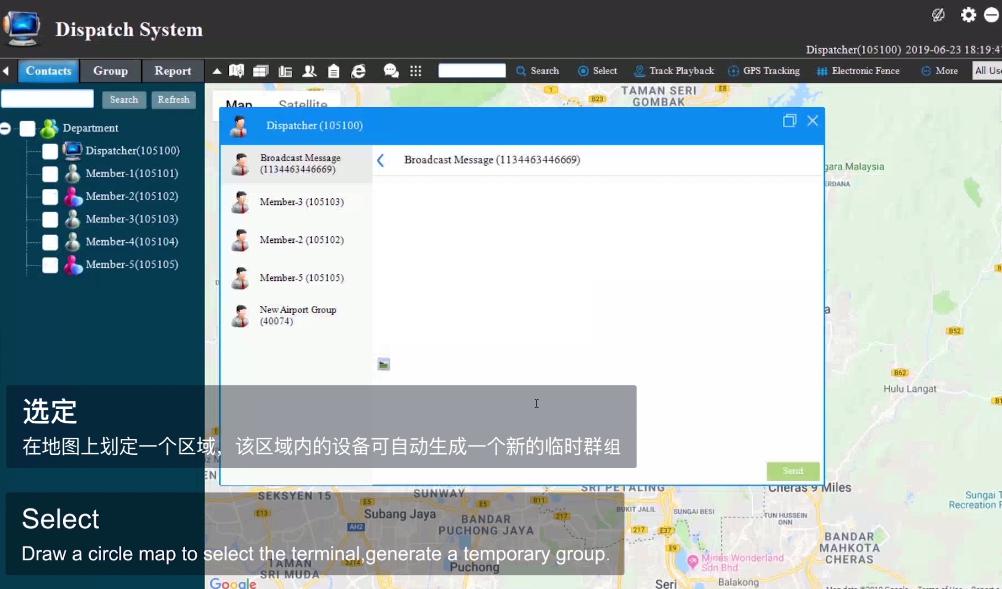Viewport: 1002px width, 589px height.
Task: Open Electronic Fence tool
Action: click(858, 71)
